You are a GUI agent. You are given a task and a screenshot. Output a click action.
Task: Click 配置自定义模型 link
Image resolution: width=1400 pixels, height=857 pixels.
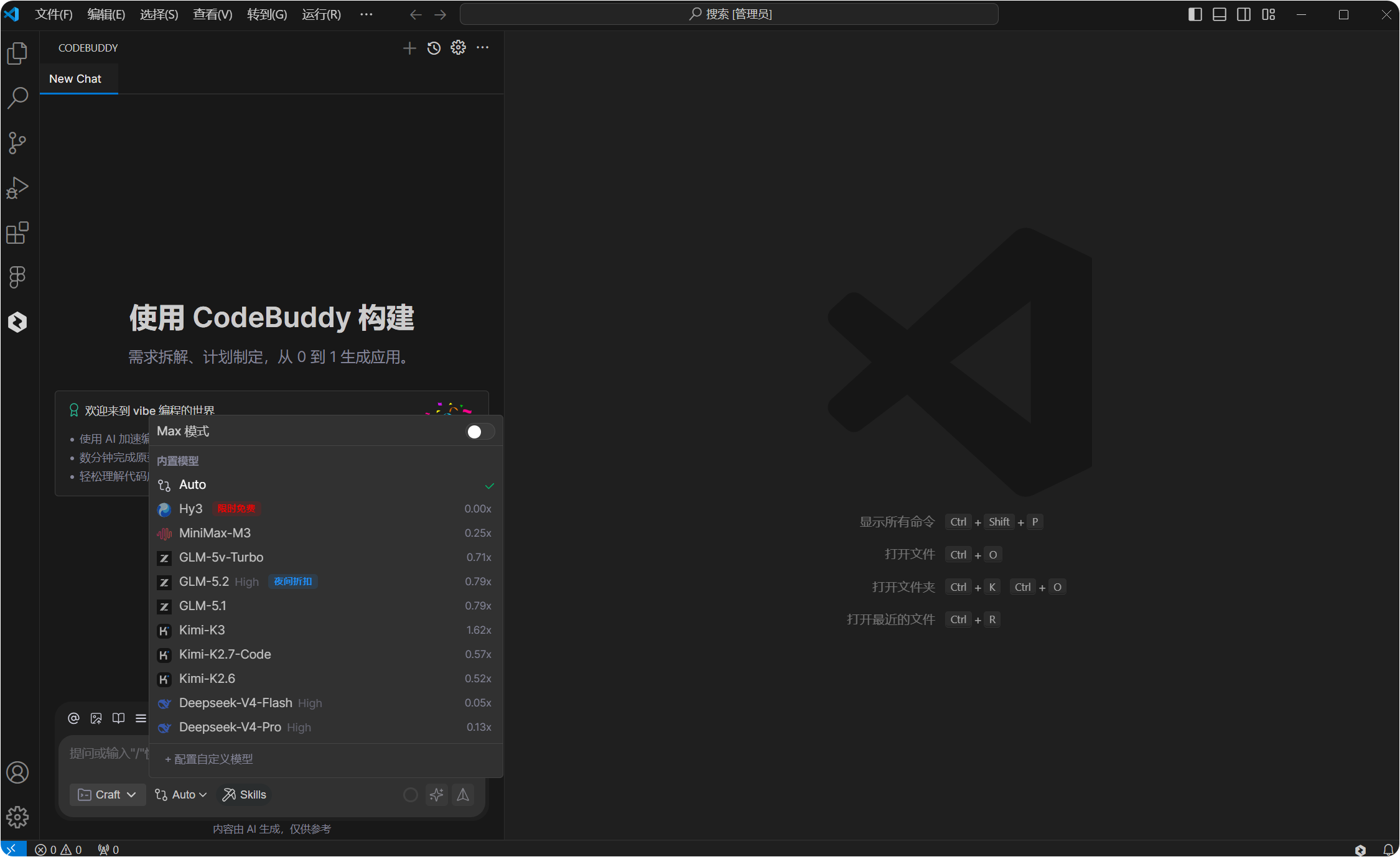pyautogui.click(x=209, y=759)
